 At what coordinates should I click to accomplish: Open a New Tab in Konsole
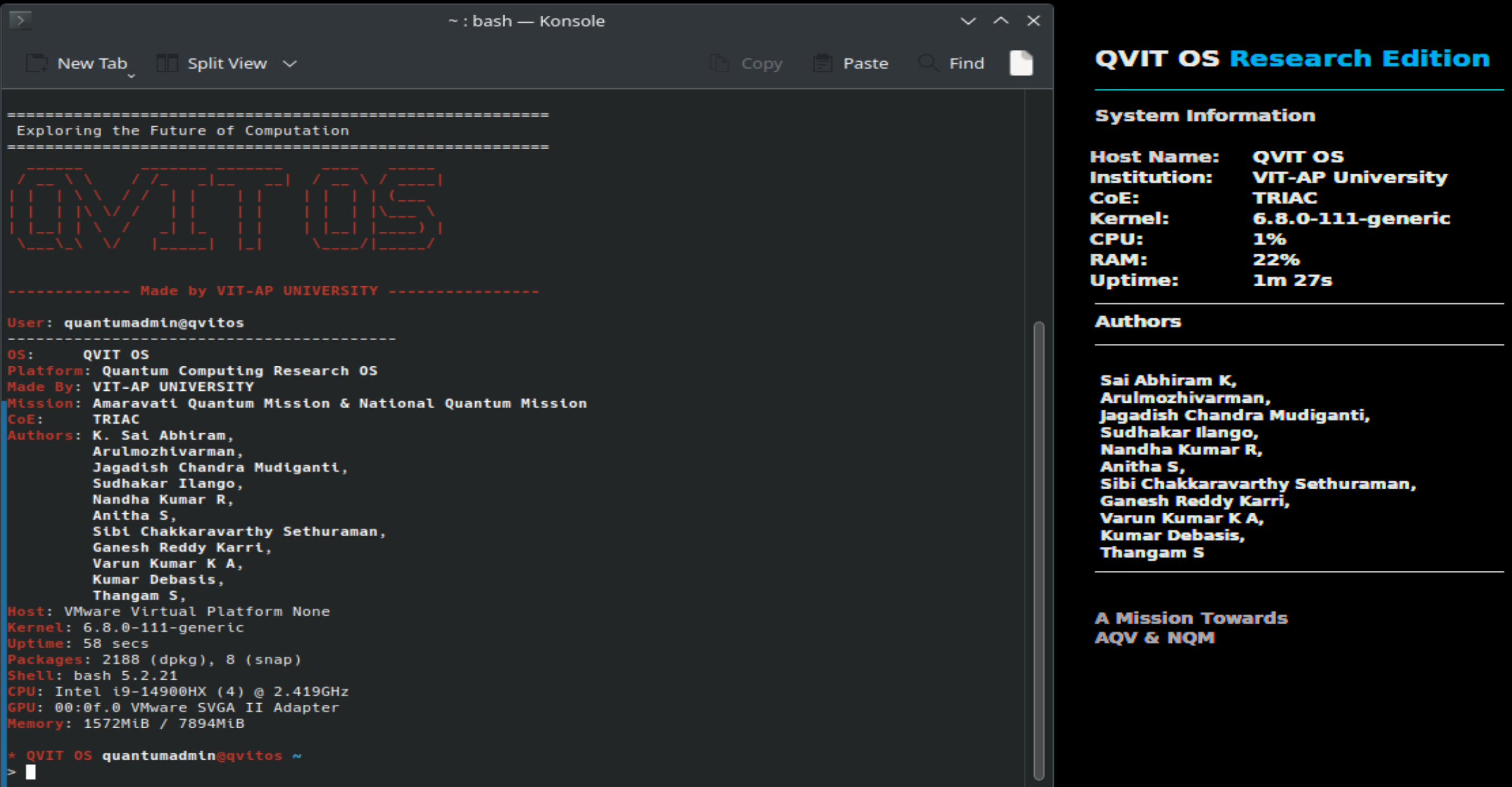[76, 63]
